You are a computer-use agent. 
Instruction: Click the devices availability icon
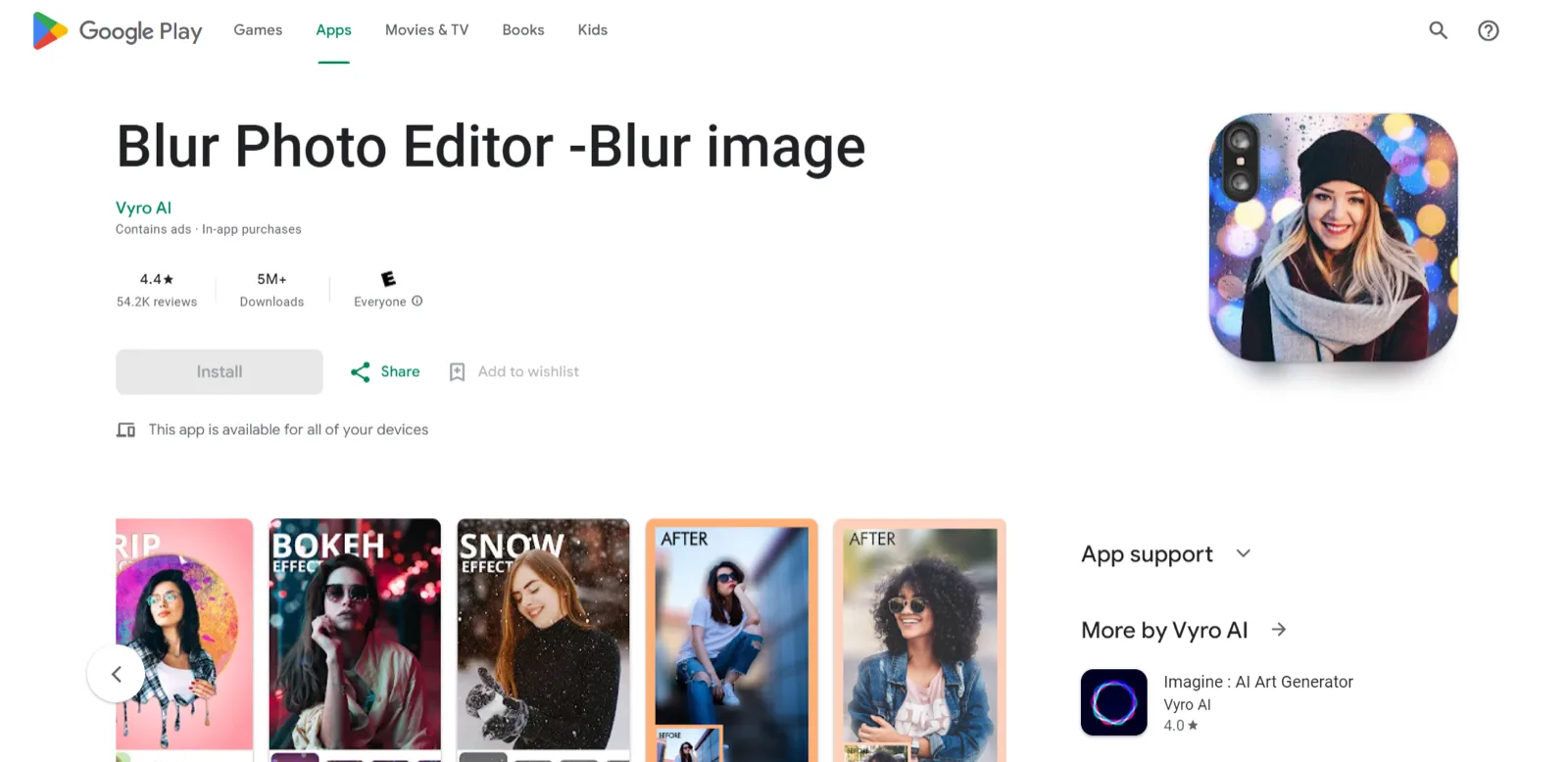(x=126, y=430)
